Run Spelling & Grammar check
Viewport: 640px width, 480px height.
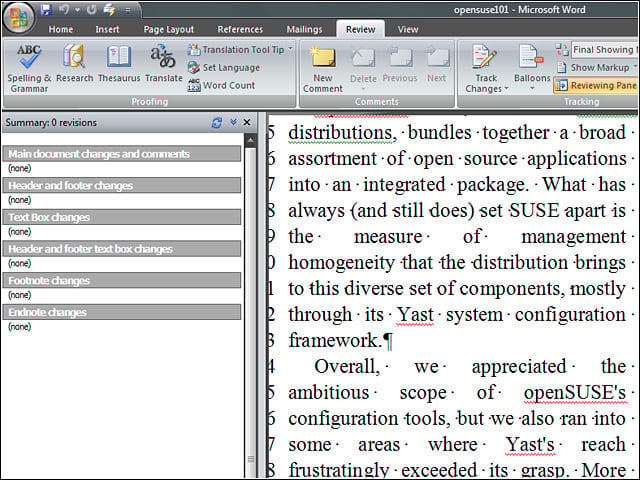pos(29,69)
